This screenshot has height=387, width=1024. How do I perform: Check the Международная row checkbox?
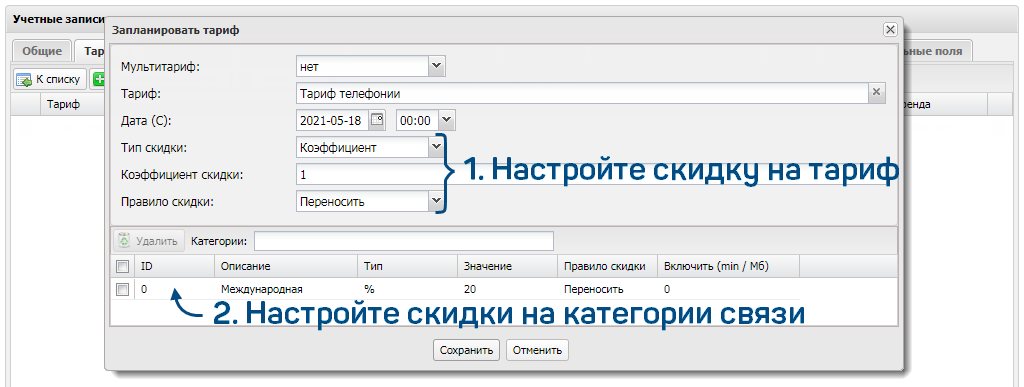122,289
